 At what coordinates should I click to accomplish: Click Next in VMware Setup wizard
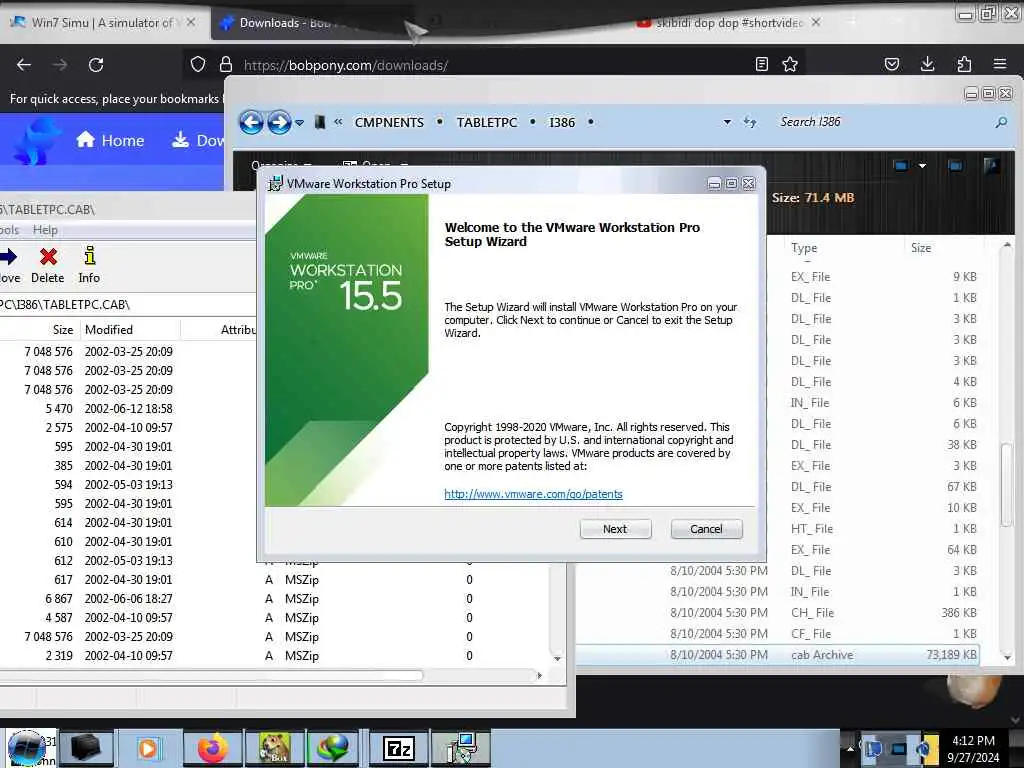click(615, 529)
